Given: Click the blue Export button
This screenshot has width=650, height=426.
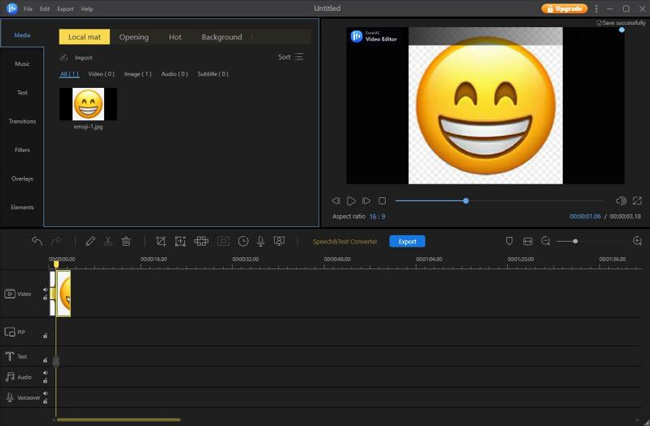Looking at the screenshot, I should (x=407, y=242).
